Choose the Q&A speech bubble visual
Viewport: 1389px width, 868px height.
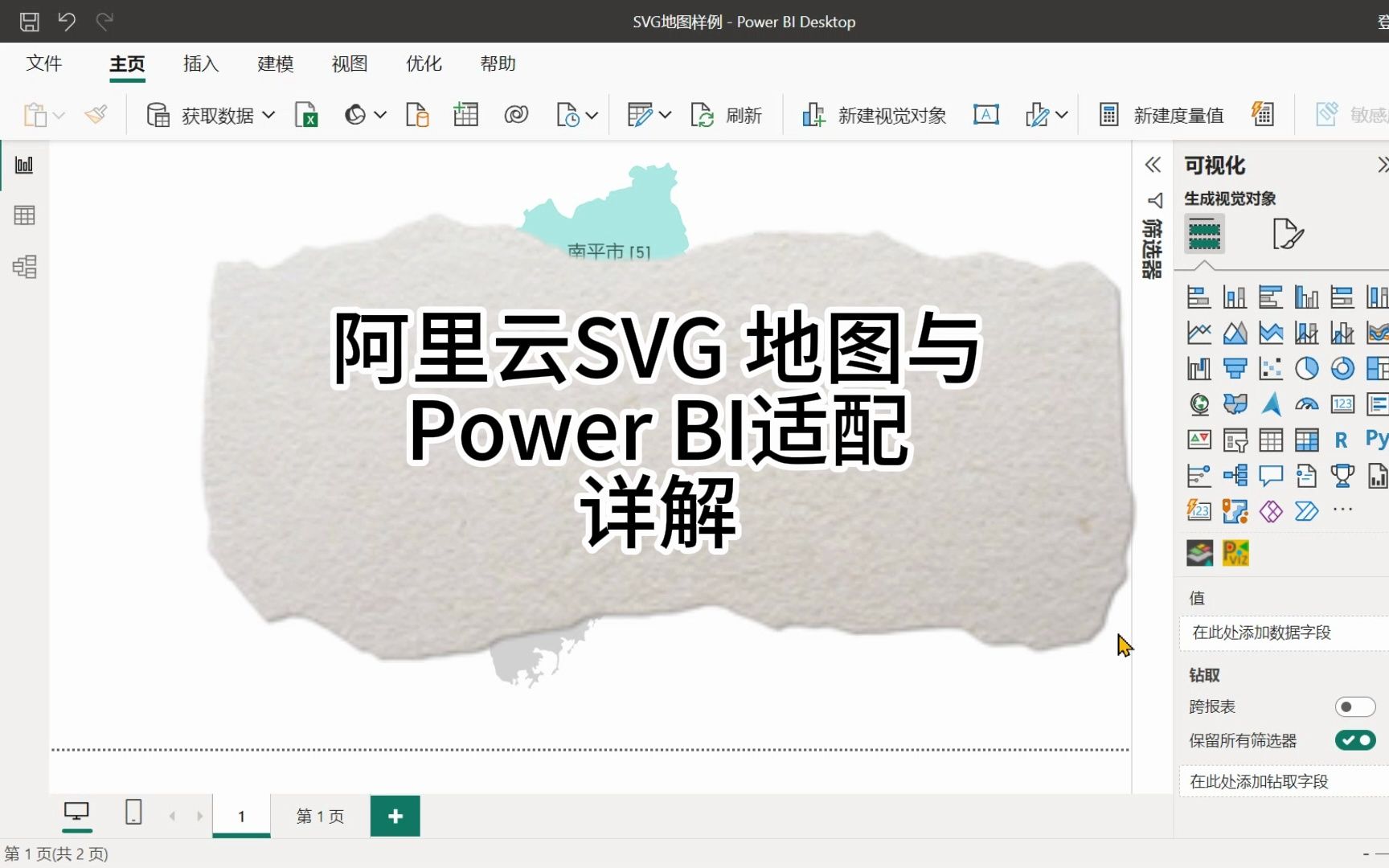tap(1271, 476)
